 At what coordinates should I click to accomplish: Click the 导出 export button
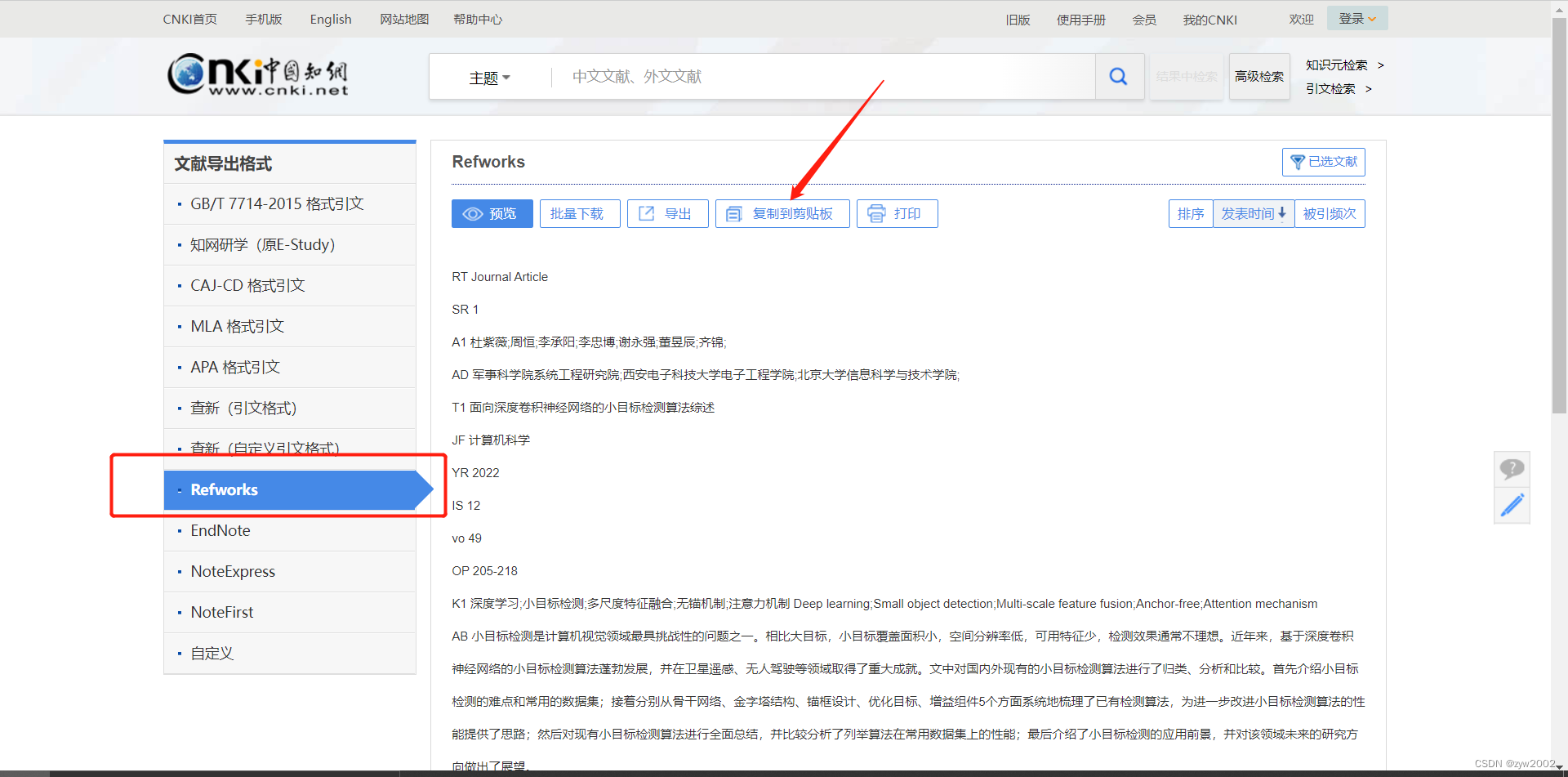[667, 214]
